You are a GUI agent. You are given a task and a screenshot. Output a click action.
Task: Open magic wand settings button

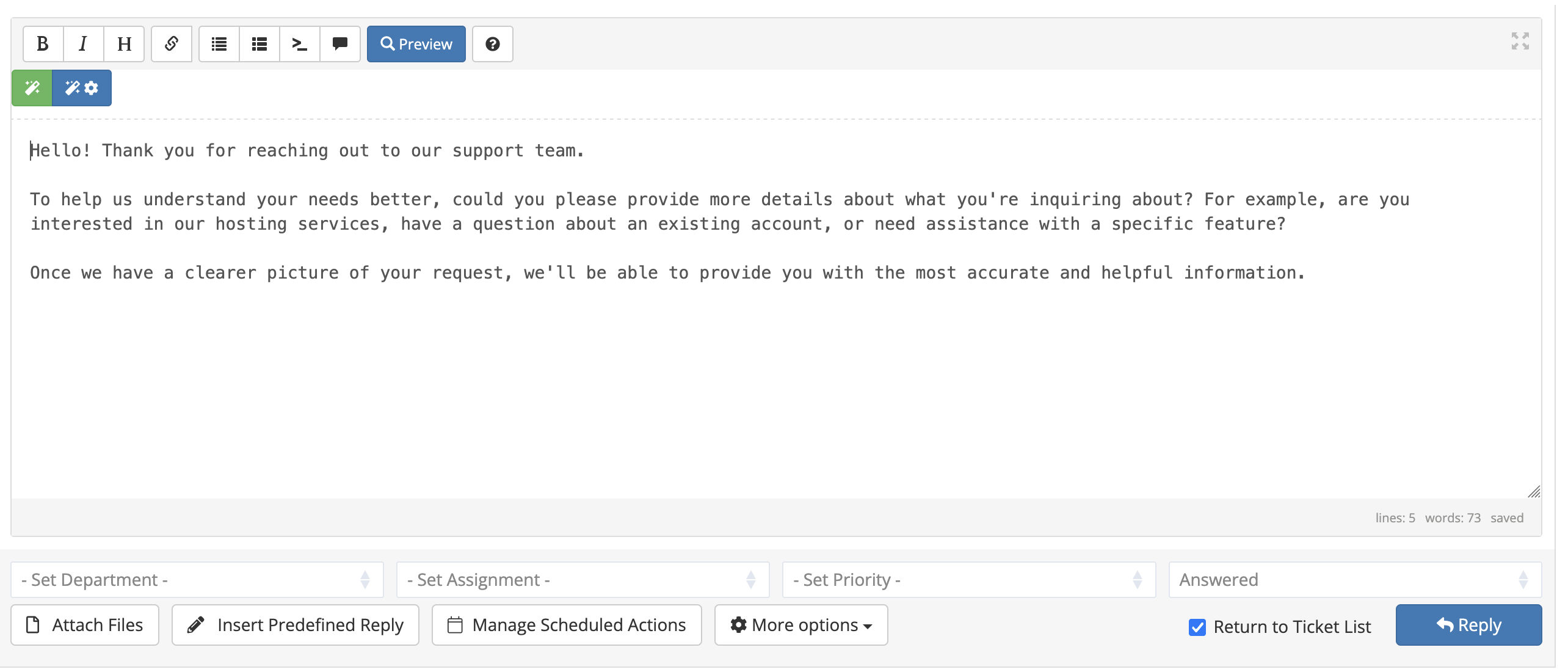click(82, 88)
